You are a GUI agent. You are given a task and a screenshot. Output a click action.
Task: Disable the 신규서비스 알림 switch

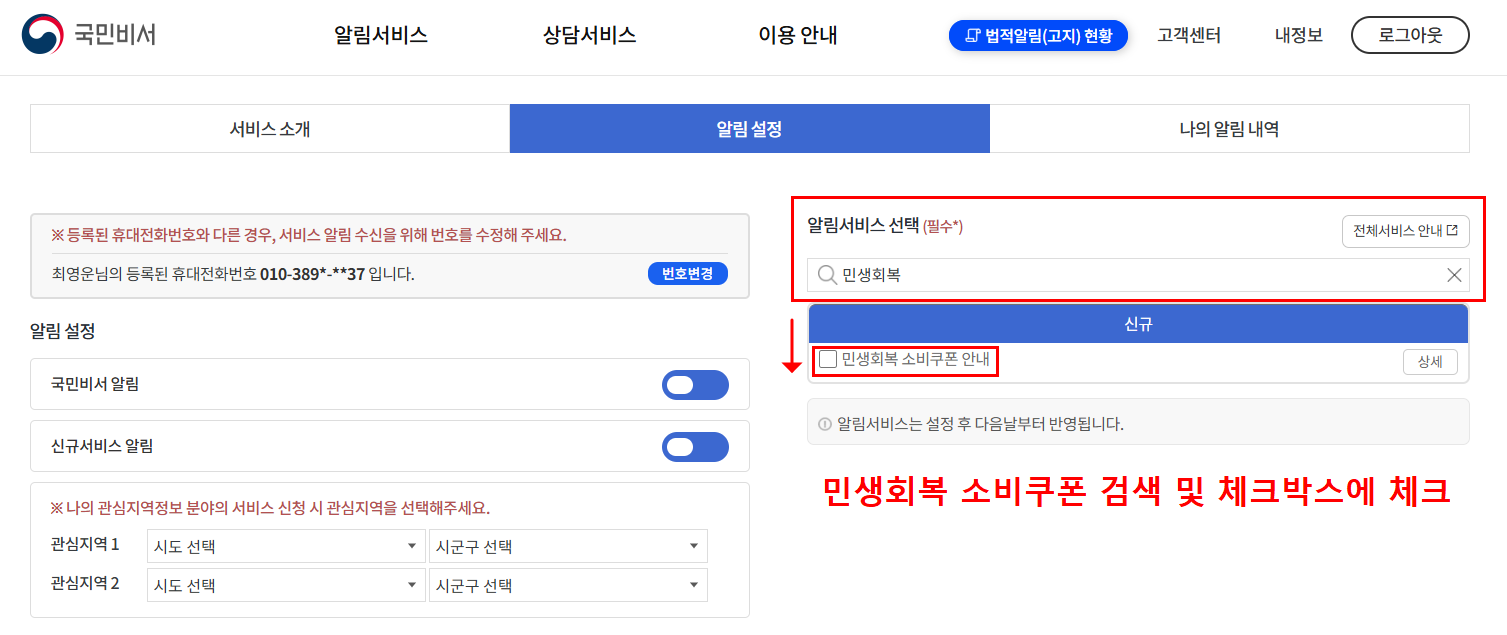(x=694, y=446)
